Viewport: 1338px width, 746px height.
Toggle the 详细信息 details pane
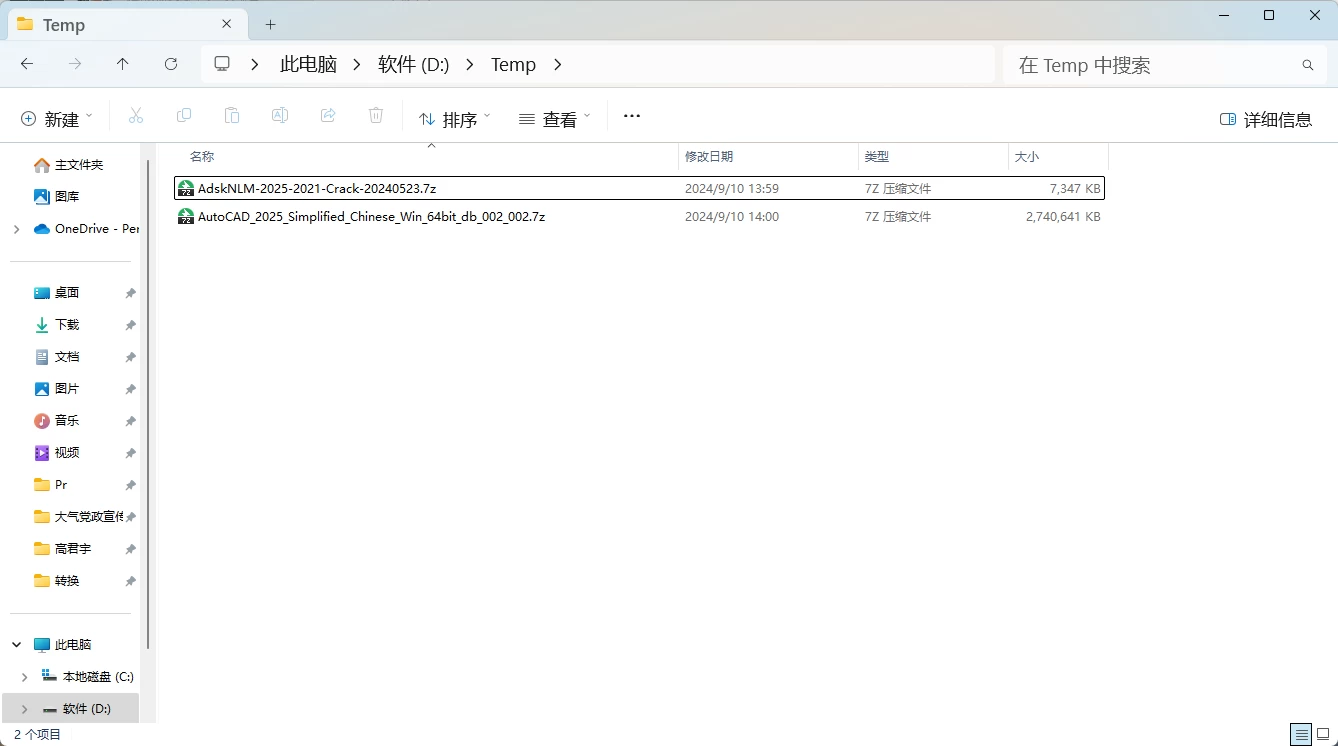[x=1266, y=119]
